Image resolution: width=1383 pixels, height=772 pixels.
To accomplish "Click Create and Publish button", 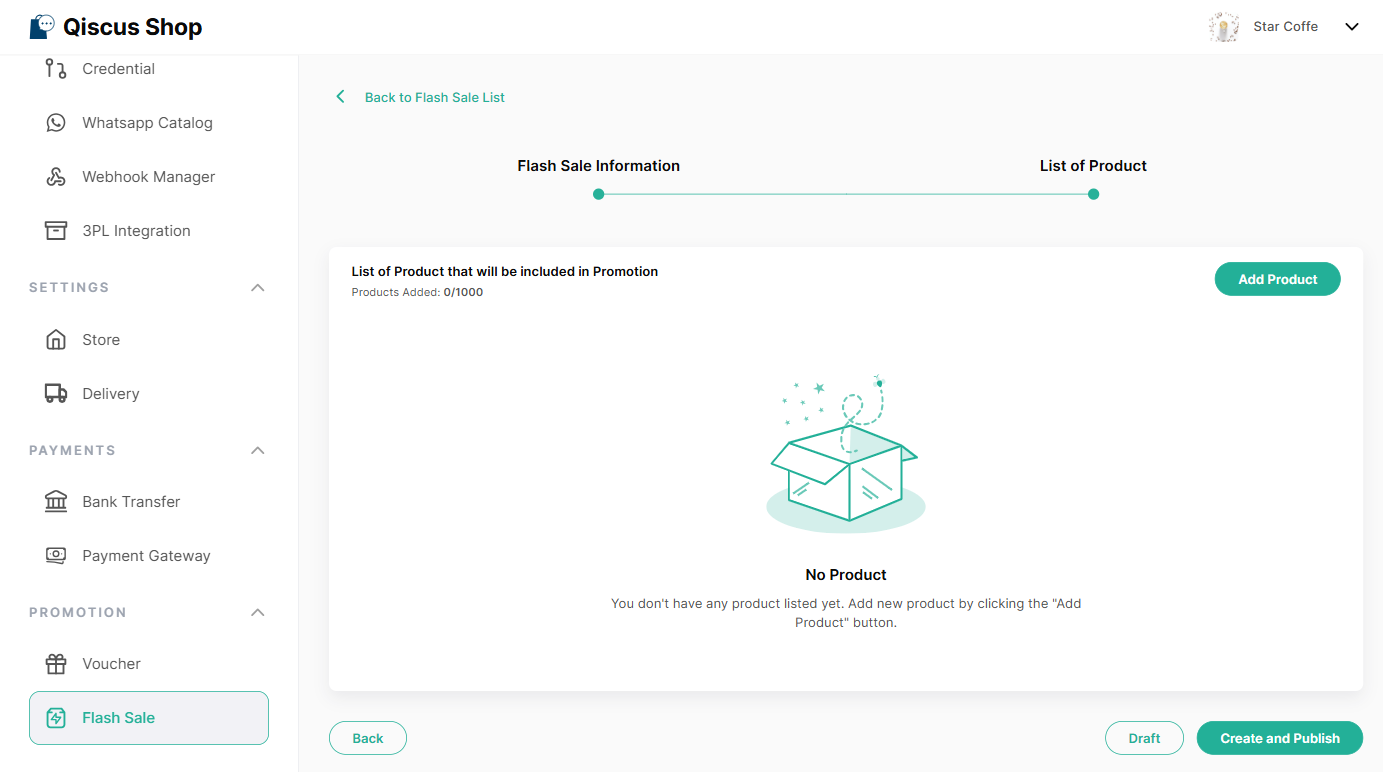I will click(1280, 738).
